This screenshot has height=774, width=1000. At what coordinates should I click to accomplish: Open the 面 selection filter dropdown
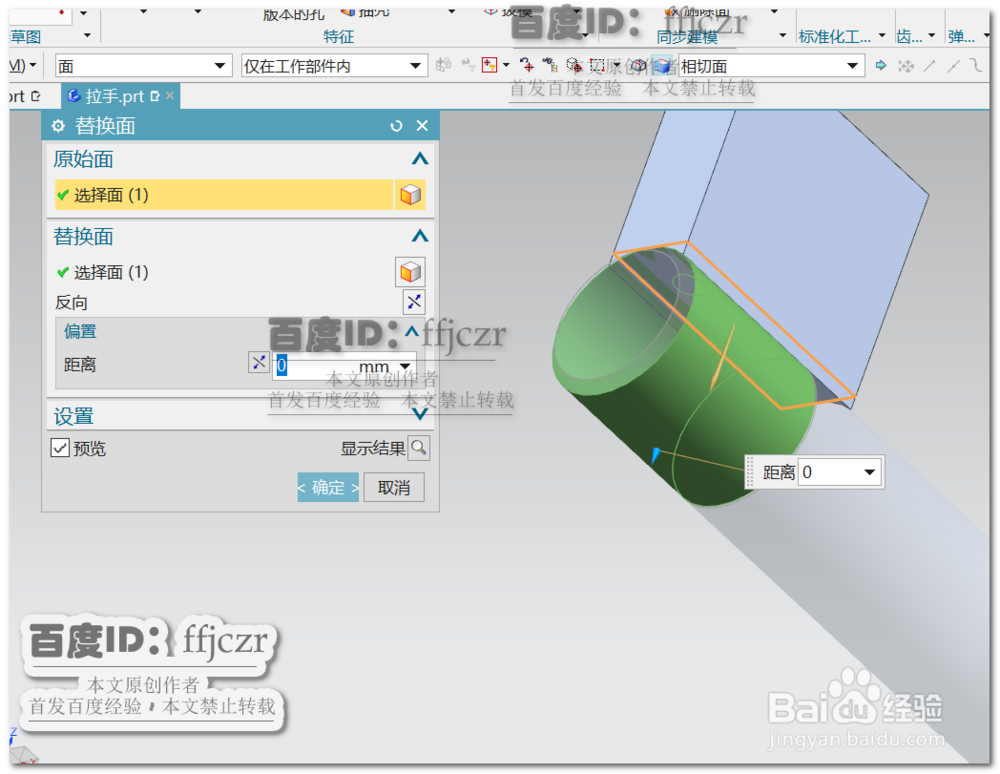tap(220, 66)
